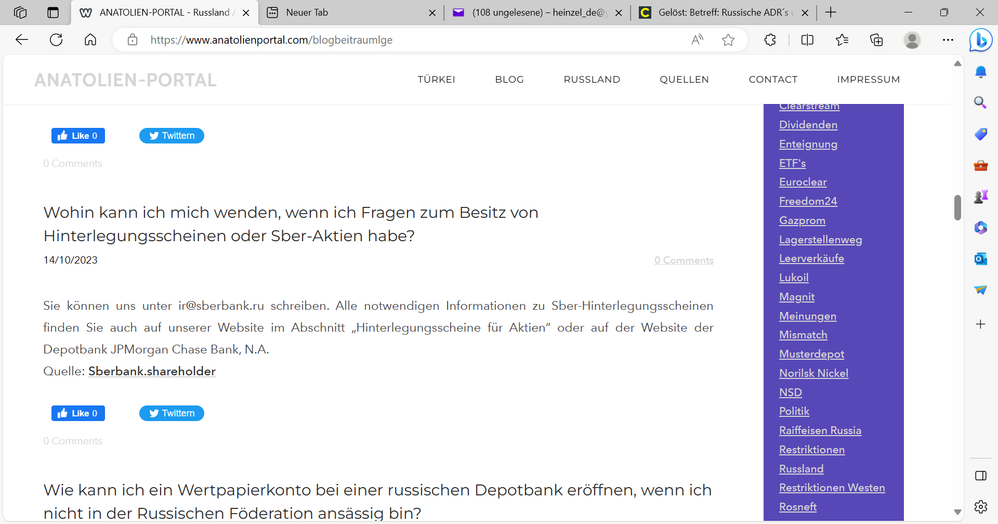Screen dimensions: 998x524
Task: Switch to the 108 ungelesene mail tab
Action: [538, 12]
